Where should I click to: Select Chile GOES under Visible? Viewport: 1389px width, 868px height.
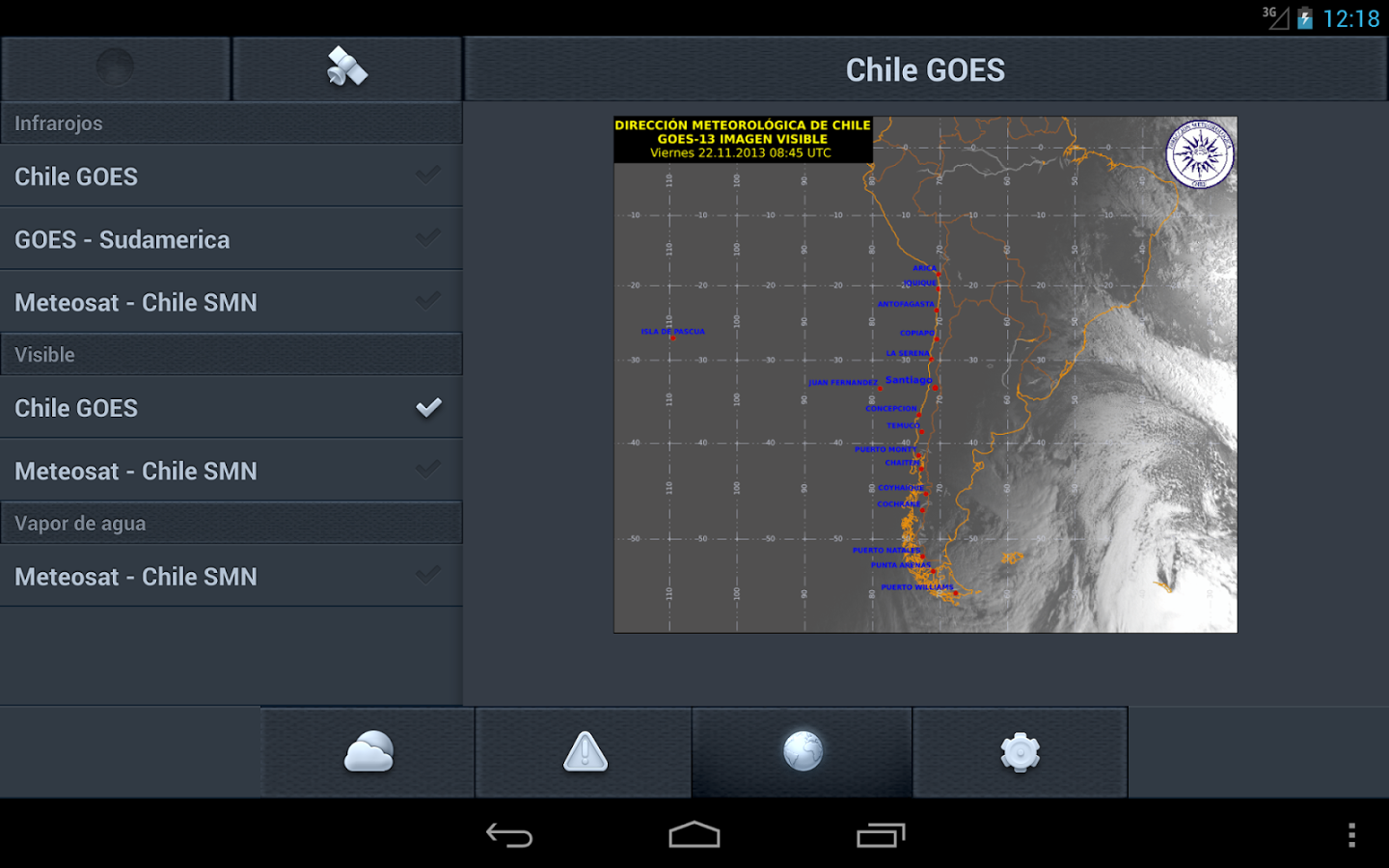pos(231,408)
